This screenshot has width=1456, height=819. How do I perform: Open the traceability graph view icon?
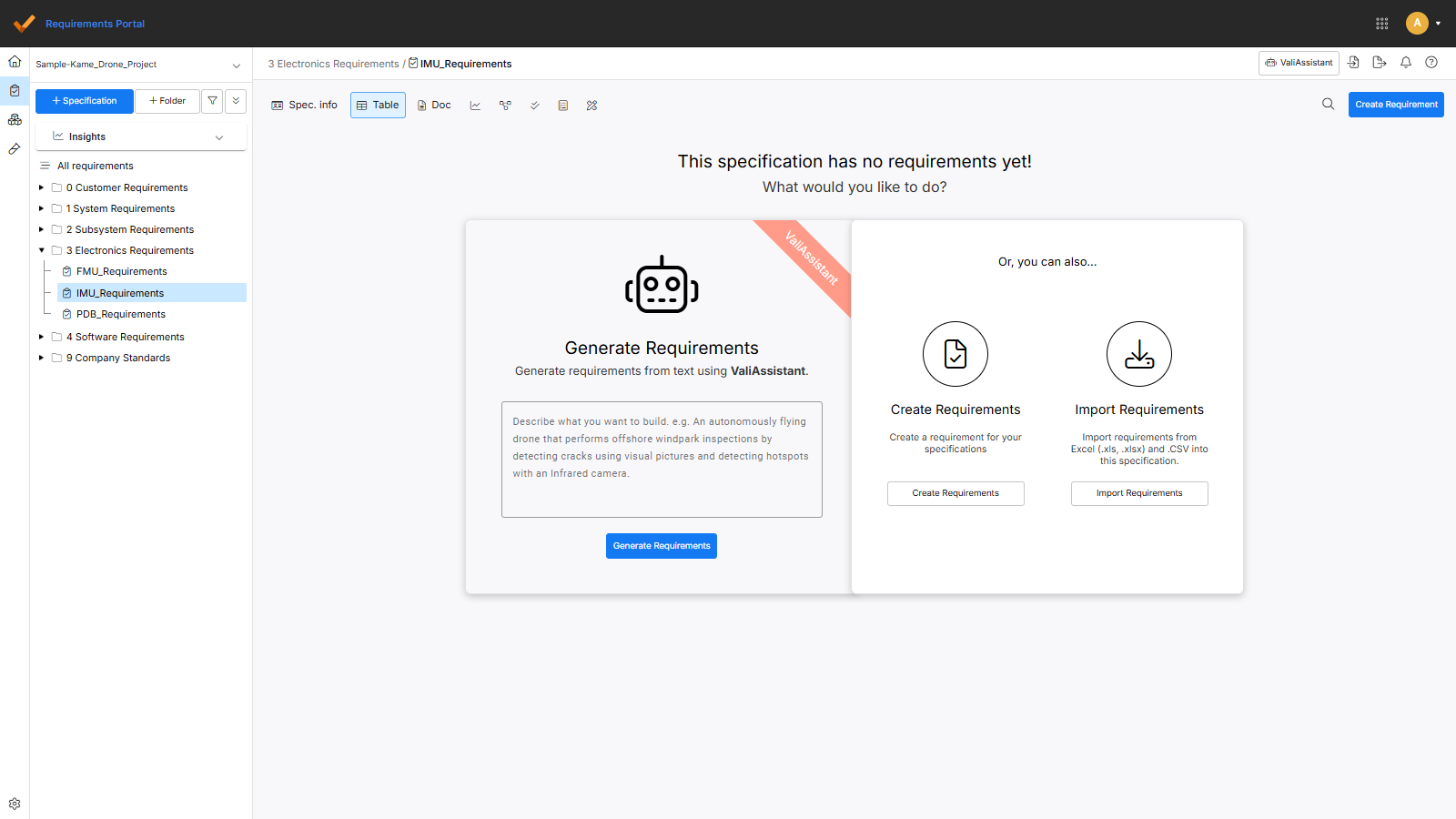pyautogui.click(x=505, y=106)
